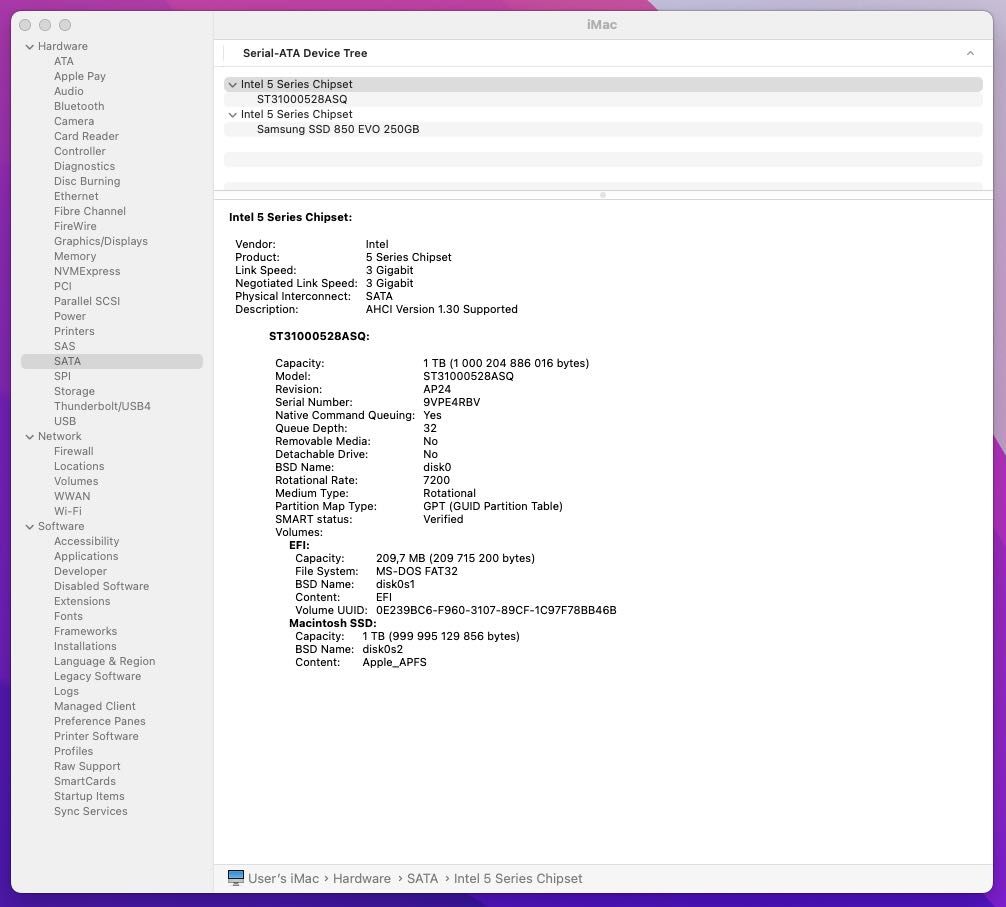Select Sync Services in sidebar
Image resolution: width=1006 pixels, height=907 pixels.
coord(90,811)
